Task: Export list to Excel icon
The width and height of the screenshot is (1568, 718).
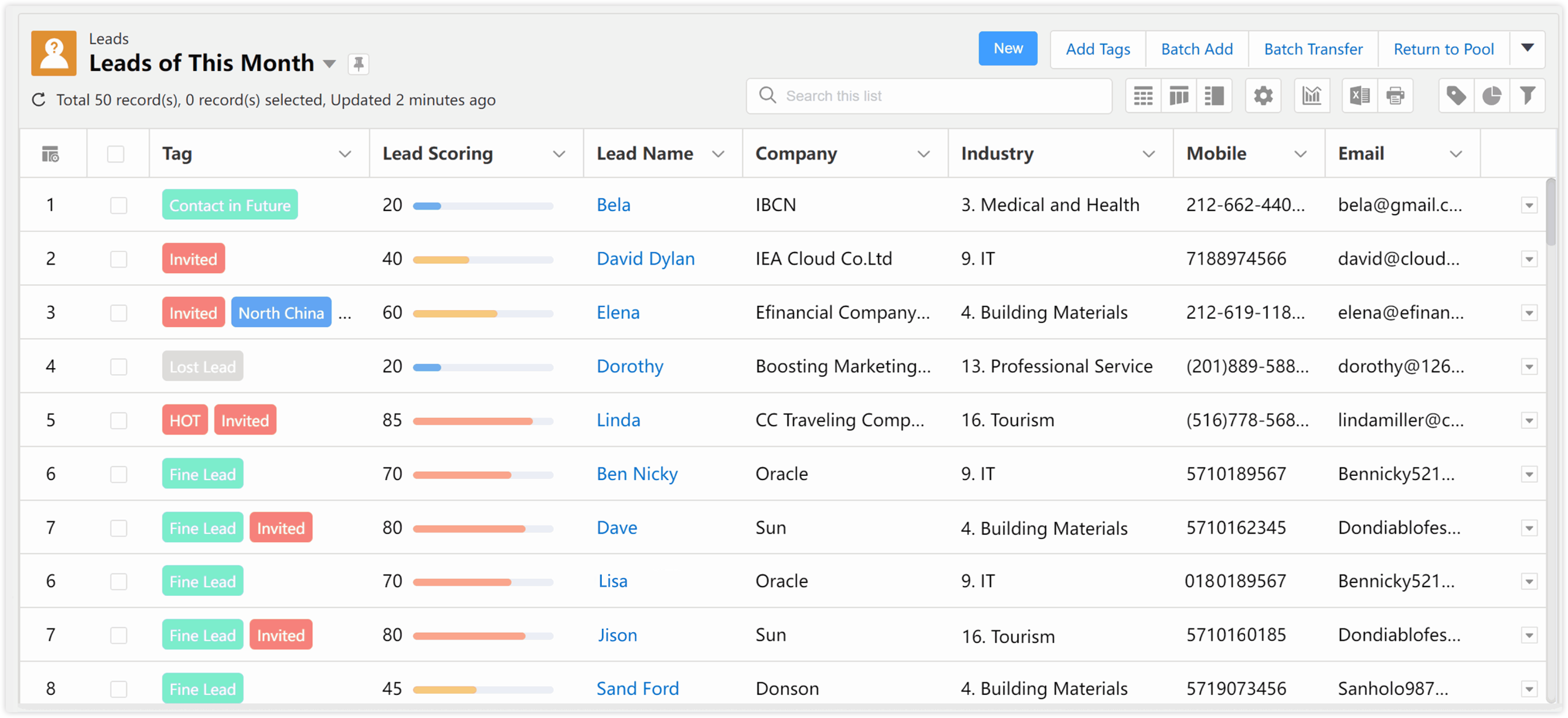Action: (1359, 96)
